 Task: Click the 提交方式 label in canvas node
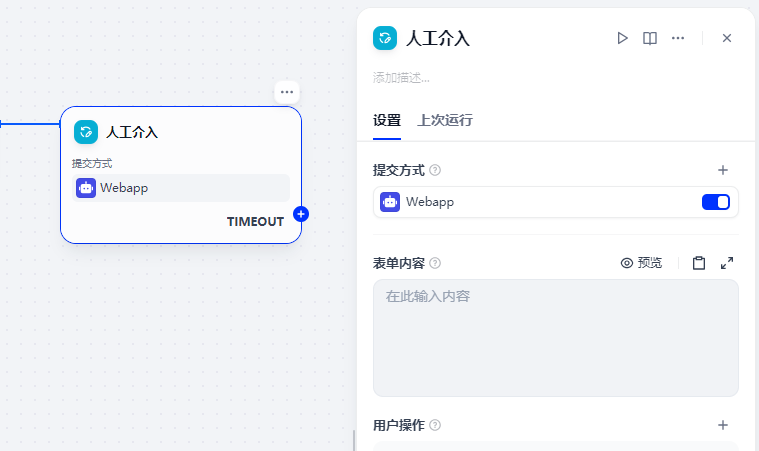(92, 164)
